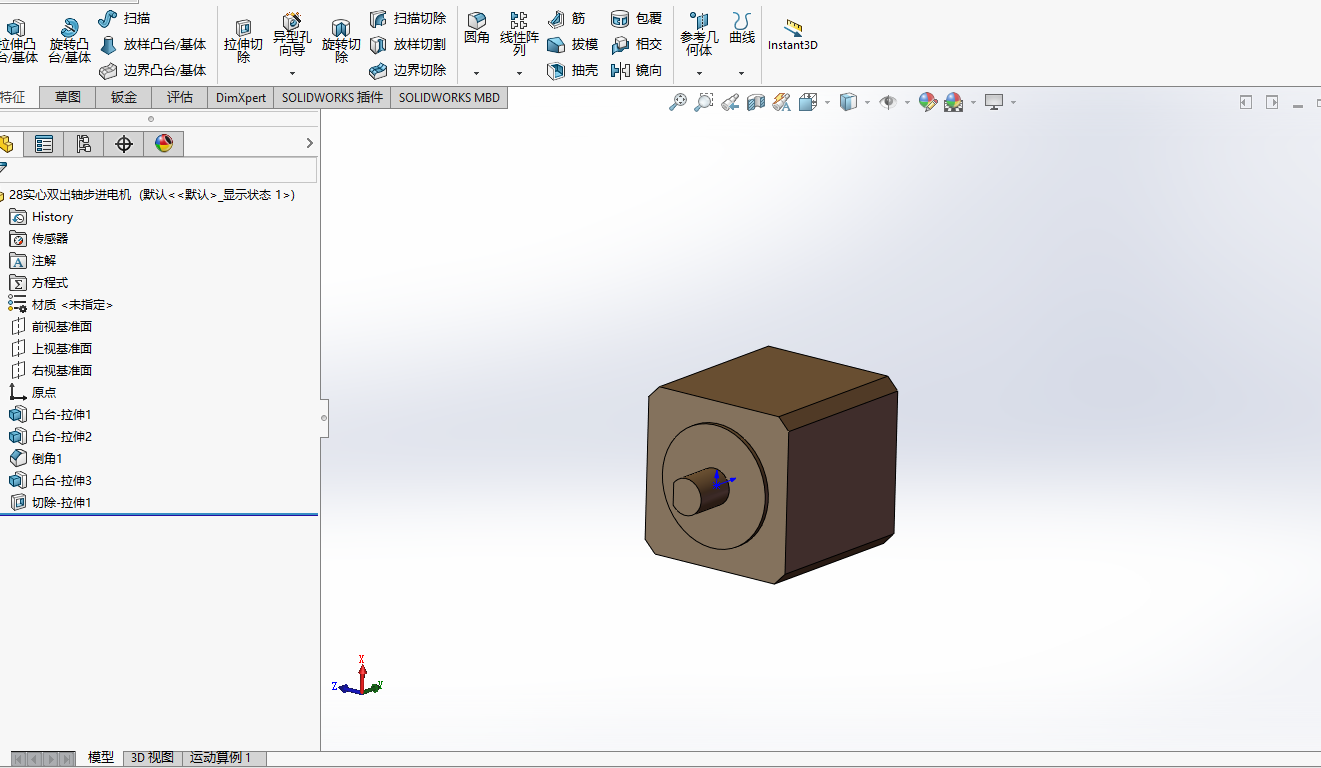The image size is (1321, 768).
Task: Select the Swept Boss/Base (扫描) tool
Action: click(125, 18)
